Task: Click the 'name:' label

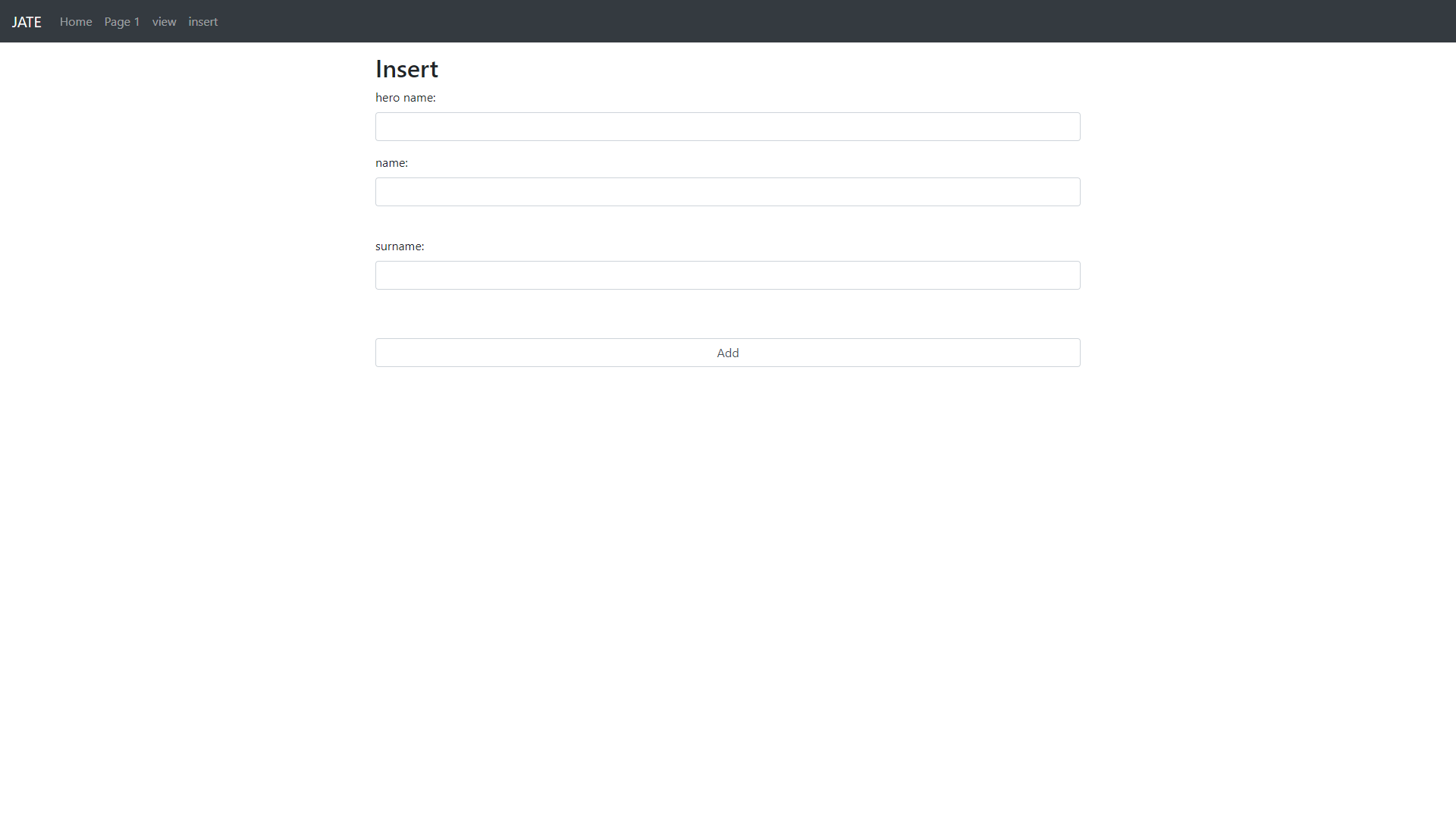Action: coord(391,163)
